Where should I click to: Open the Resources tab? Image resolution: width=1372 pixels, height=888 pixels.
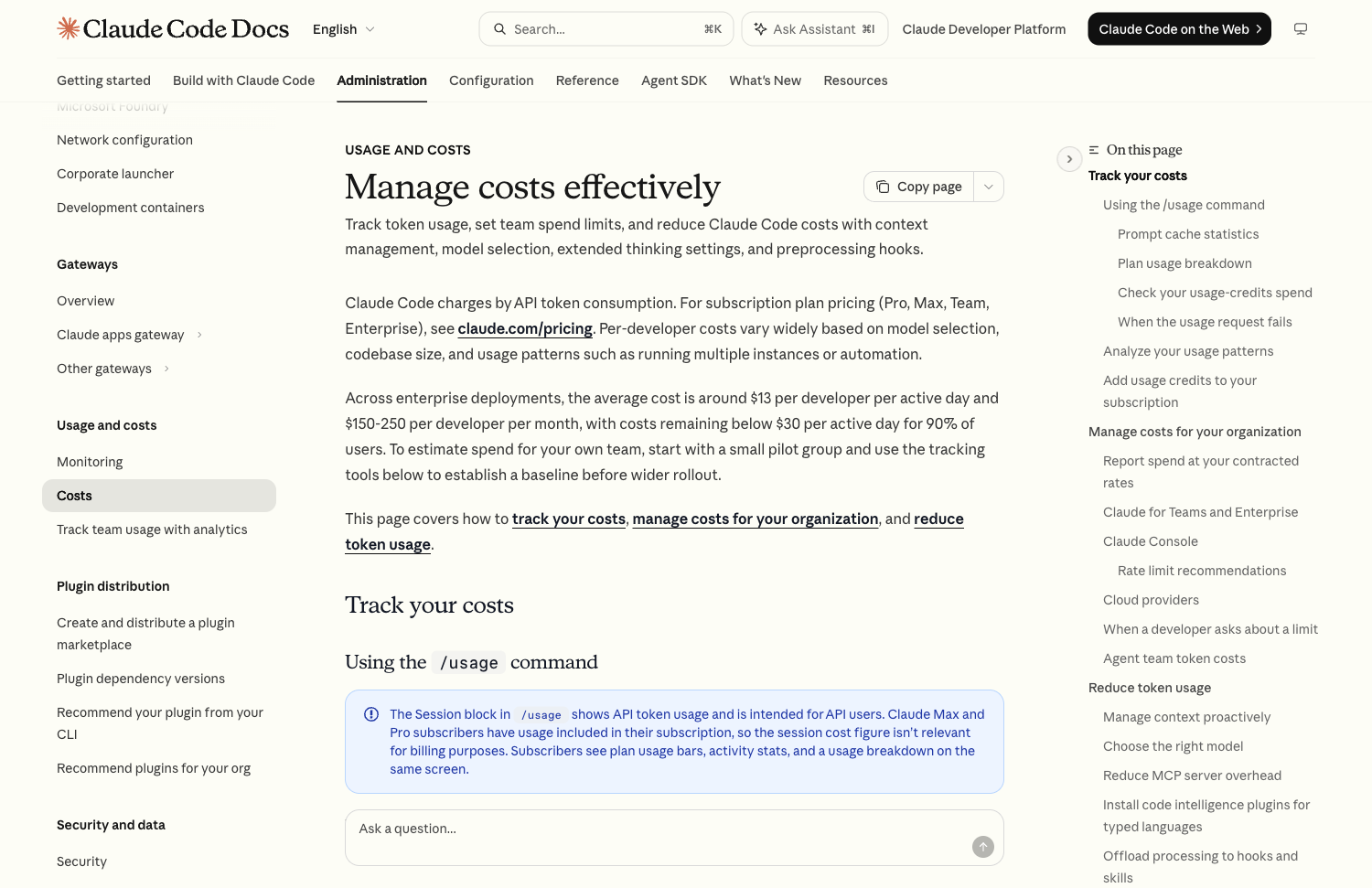coord(855,80)
